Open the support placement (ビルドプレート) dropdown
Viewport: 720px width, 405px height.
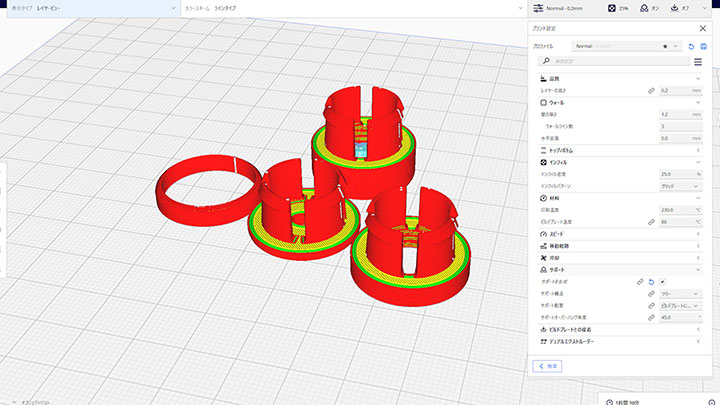pos(681,306)
